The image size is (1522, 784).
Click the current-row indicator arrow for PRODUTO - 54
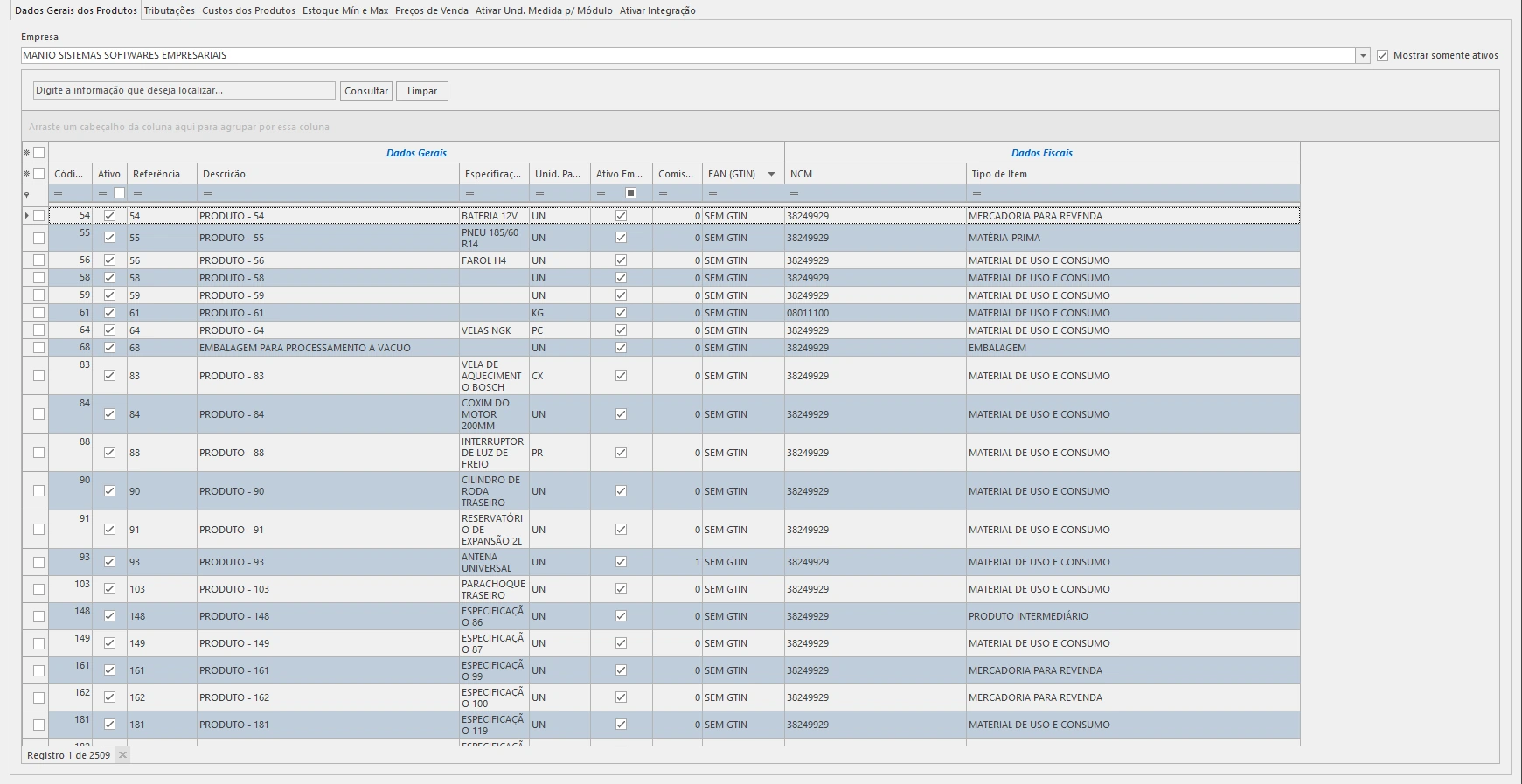27,216
